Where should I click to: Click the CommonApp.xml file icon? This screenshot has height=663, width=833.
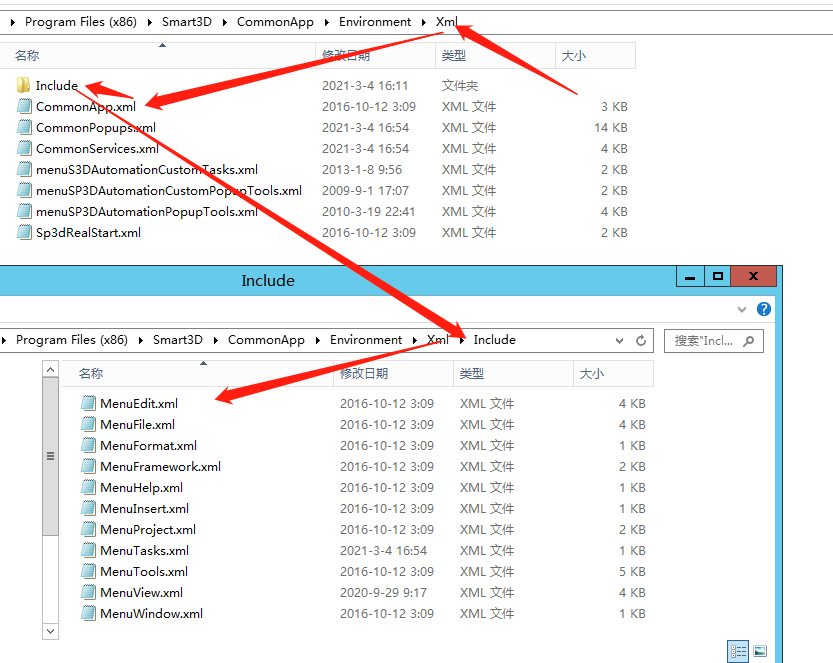click(x=24, y=106)
